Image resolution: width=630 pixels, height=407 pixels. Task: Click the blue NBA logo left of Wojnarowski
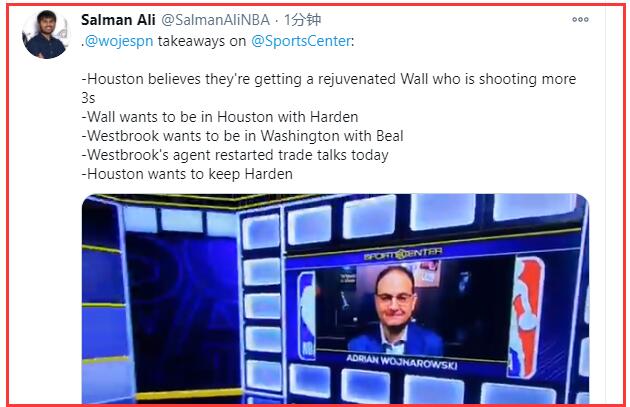click(307, 315)
